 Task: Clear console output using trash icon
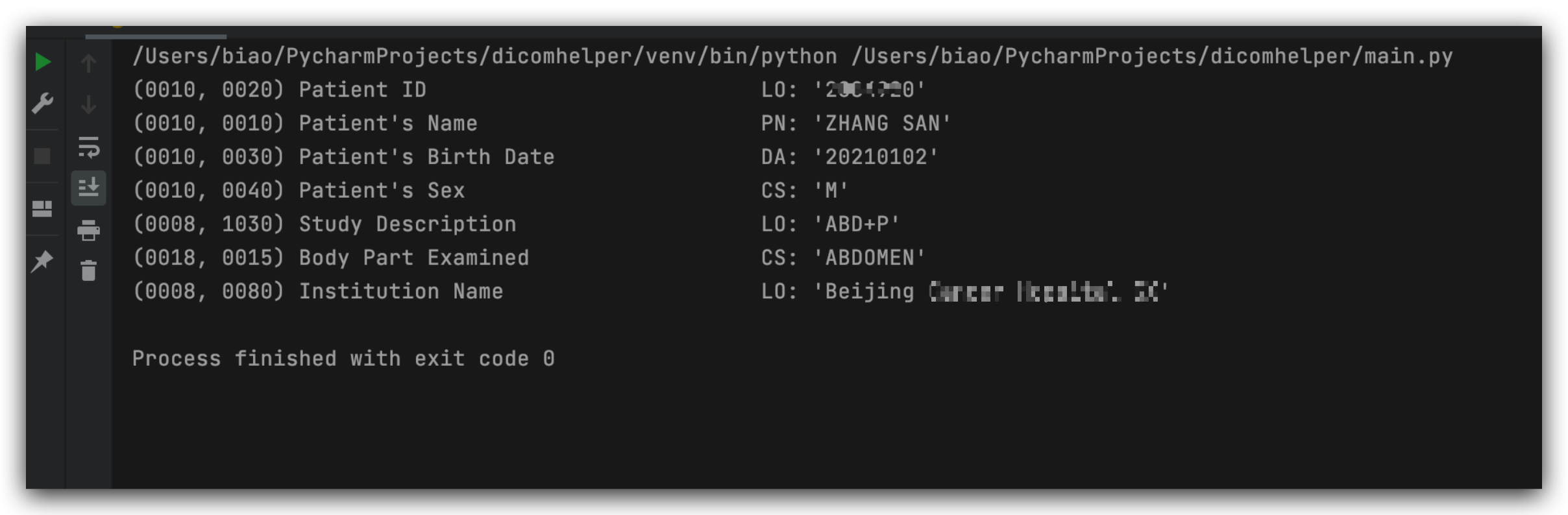pyautogui.click(x=89, y=271)
